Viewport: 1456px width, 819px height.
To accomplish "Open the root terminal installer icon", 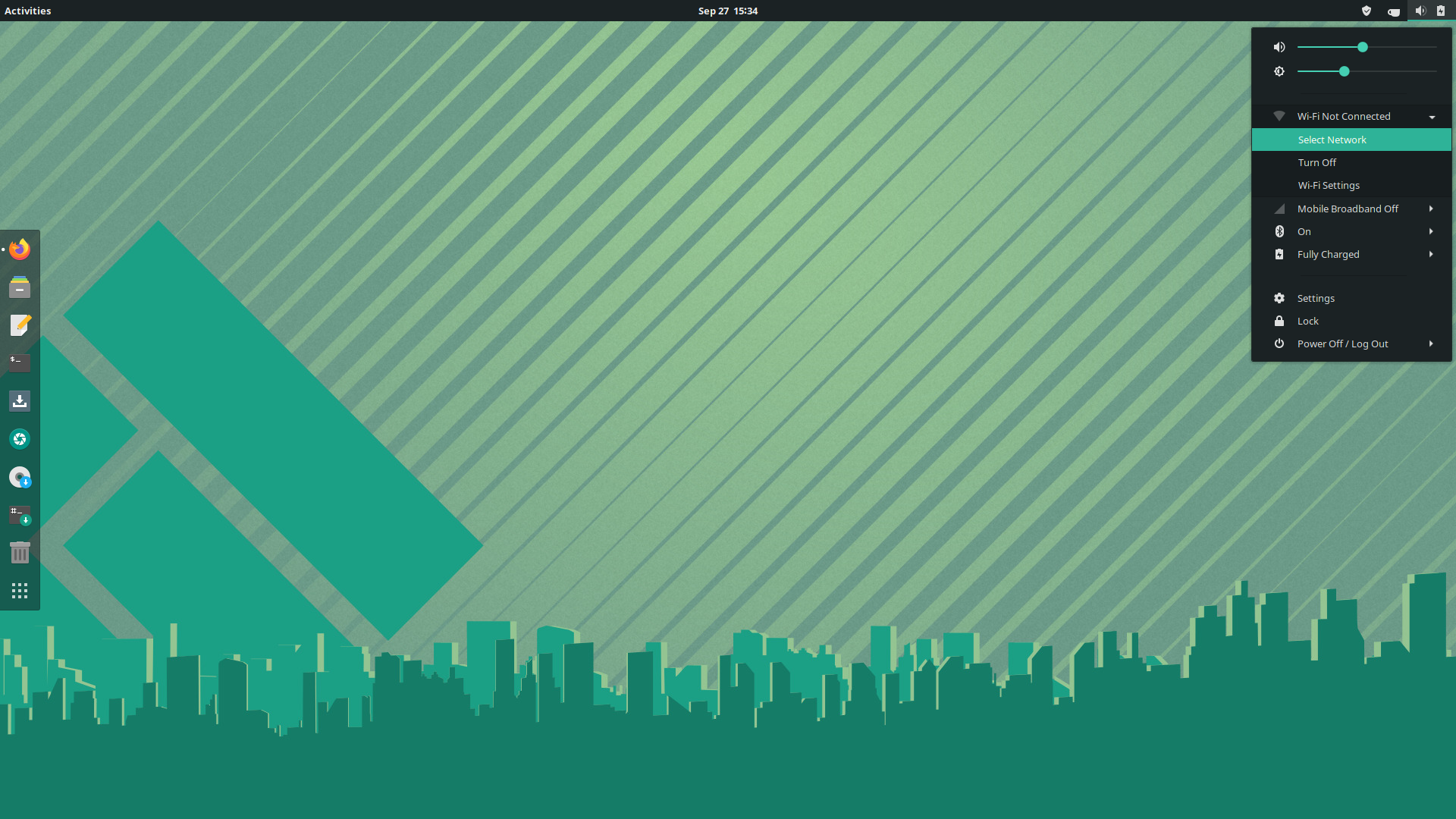I will click(x=20, y=515).
